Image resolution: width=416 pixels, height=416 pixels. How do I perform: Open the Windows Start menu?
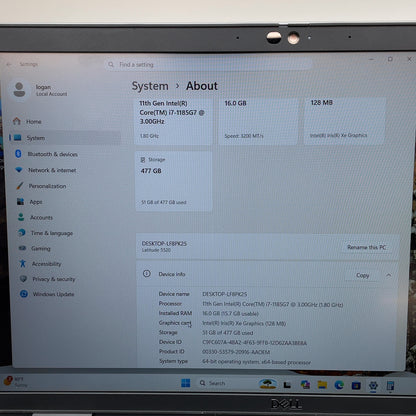tap(186, 383)
